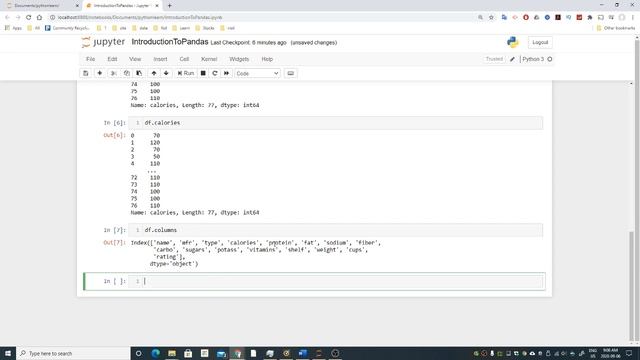Viewport: 640px width, 360px height.
Task: Bookmark this page with the star icon
Action: 491,17
